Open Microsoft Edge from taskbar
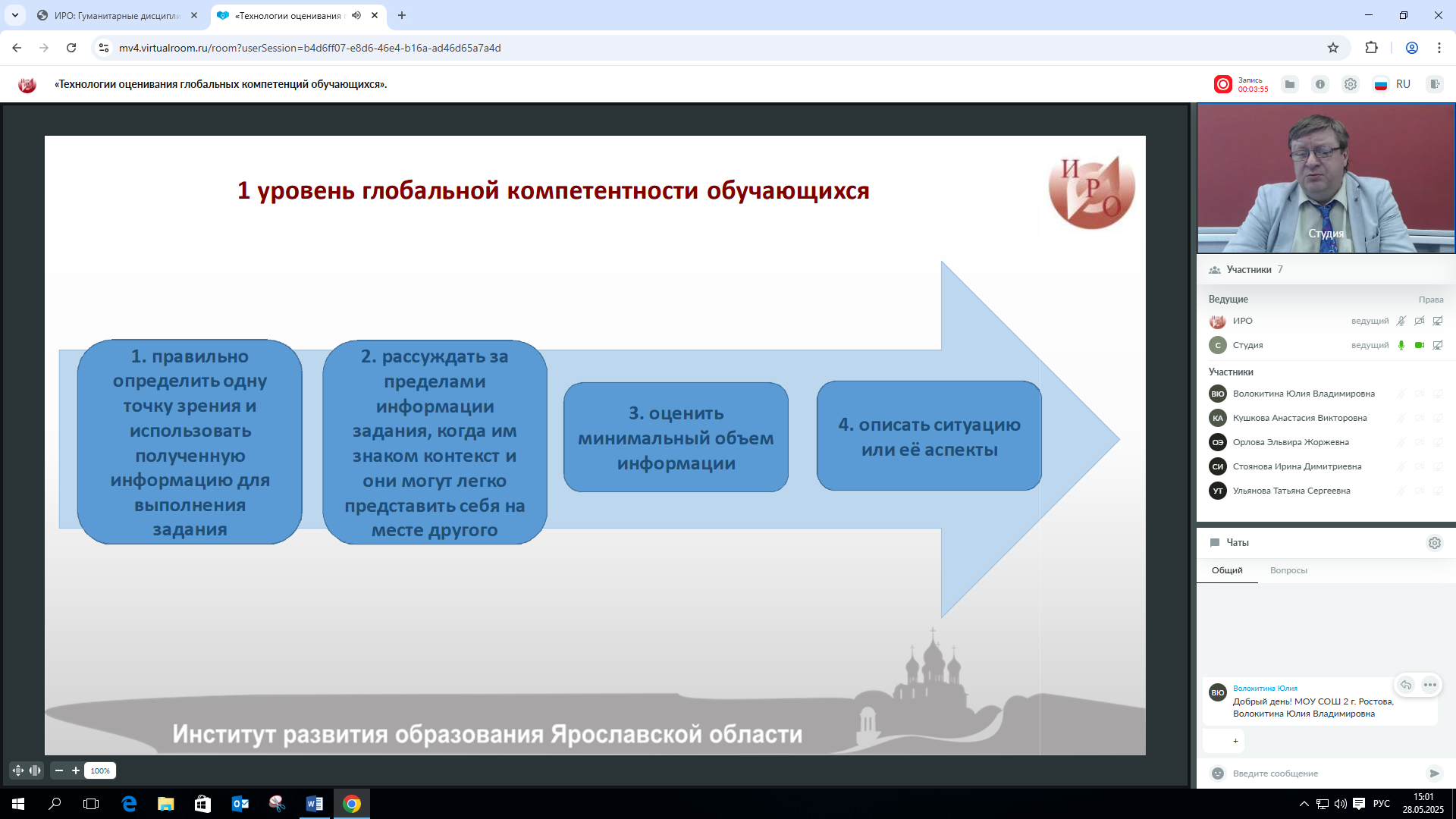The image size is (1456, 819). (x=129, y=804)
